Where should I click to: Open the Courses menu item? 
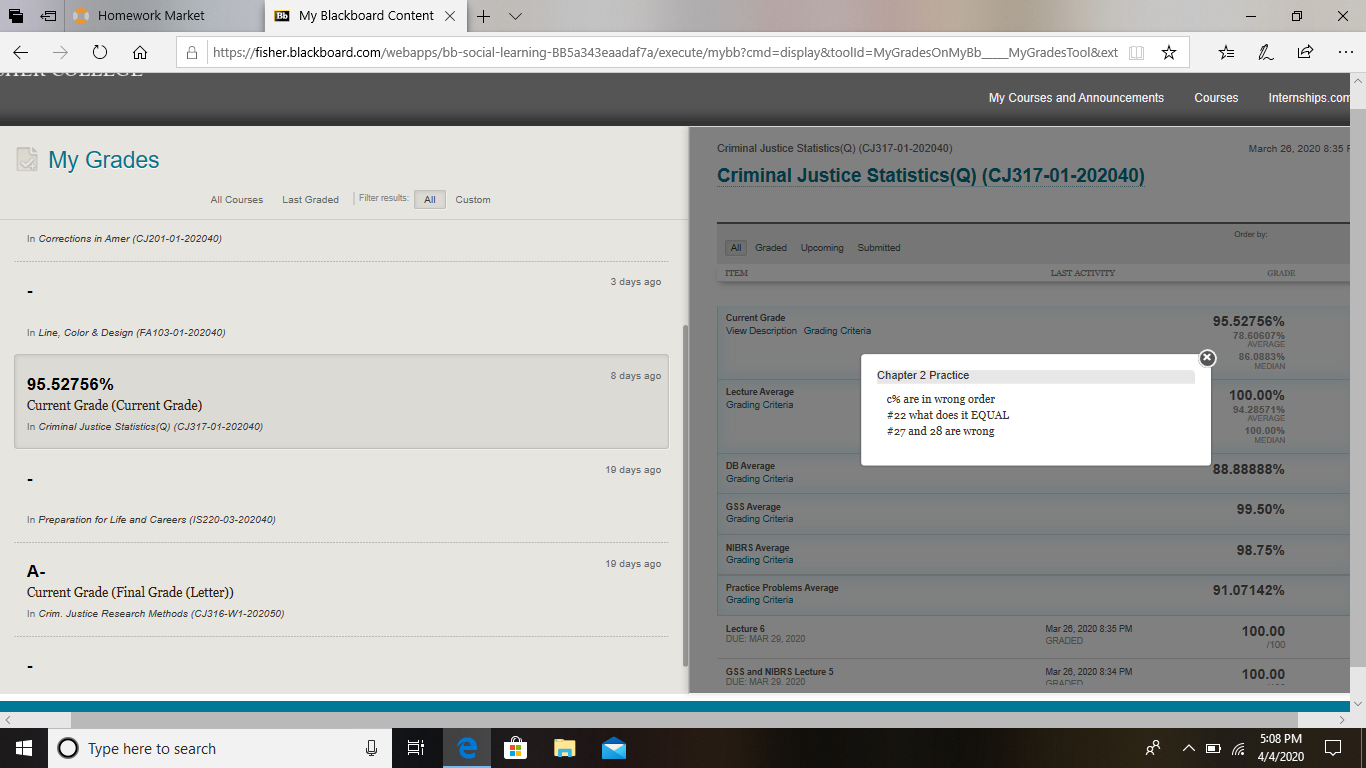pyautogui.click(x=1216, y=98)
